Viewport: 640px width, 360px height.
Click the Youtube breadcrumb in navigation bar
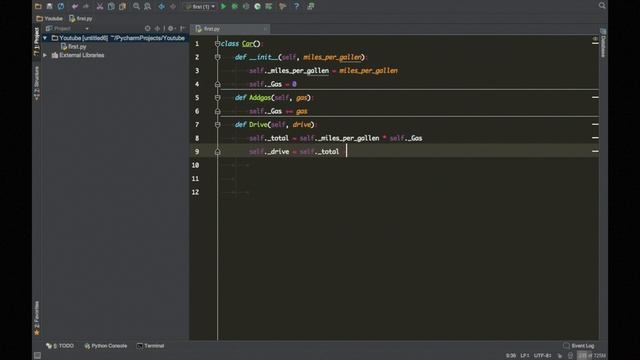click(x=49, y=18)
